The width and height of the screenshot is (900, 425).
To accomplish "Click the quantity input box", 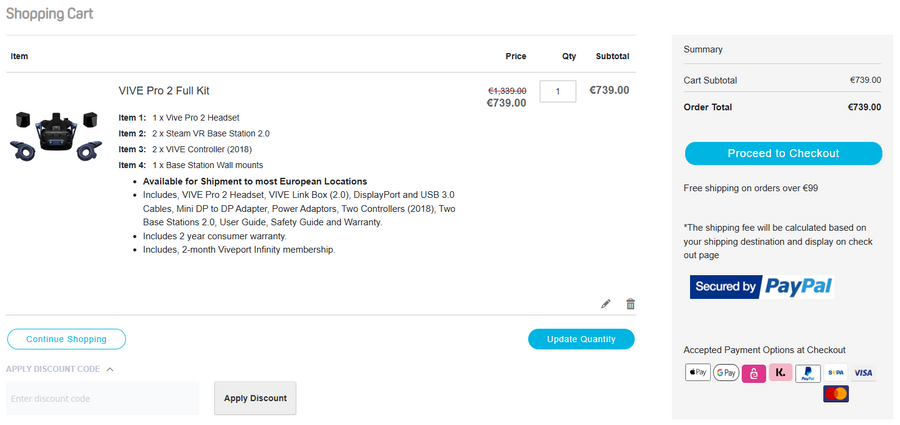I will (557, 91).
